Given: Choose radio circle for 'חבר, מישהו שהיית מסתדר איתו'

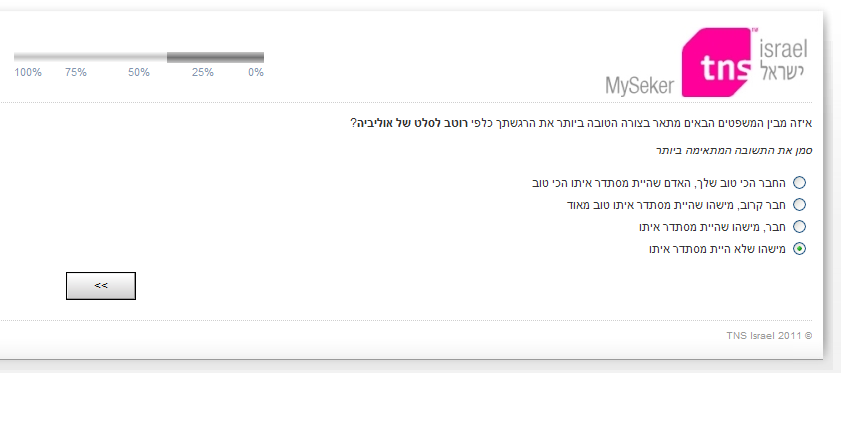Looking at the screenshot, I should pos(799,226).
